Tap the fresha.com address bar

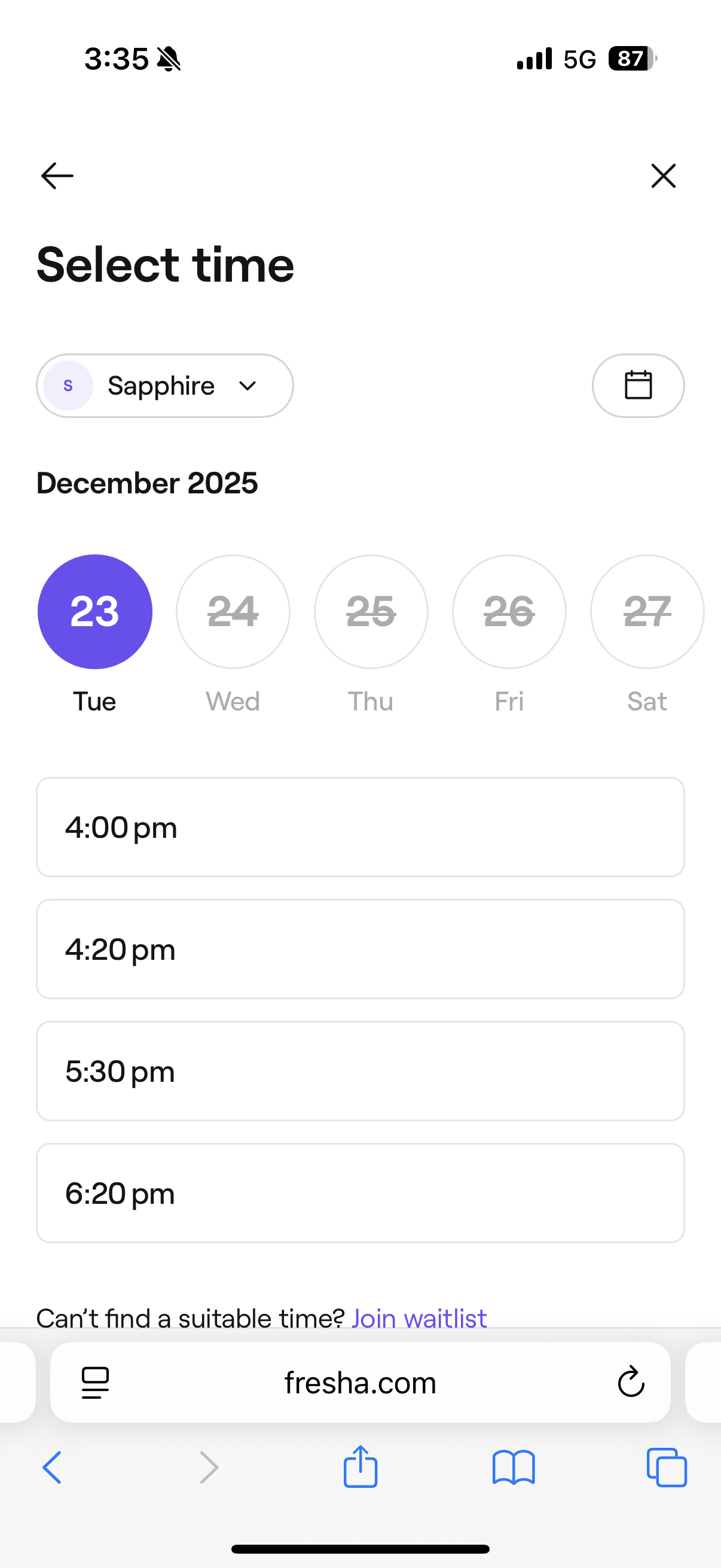pos(360,1383)
